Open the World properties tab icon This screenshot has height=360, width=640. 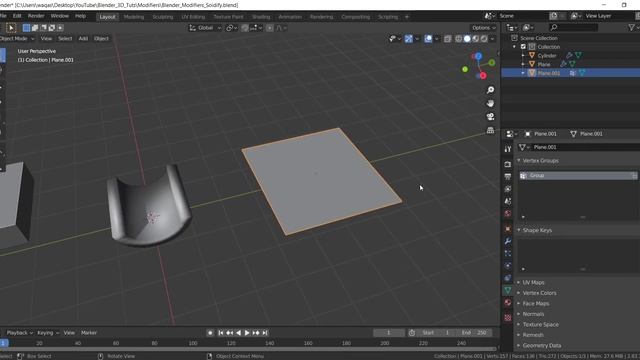(507, 214)
